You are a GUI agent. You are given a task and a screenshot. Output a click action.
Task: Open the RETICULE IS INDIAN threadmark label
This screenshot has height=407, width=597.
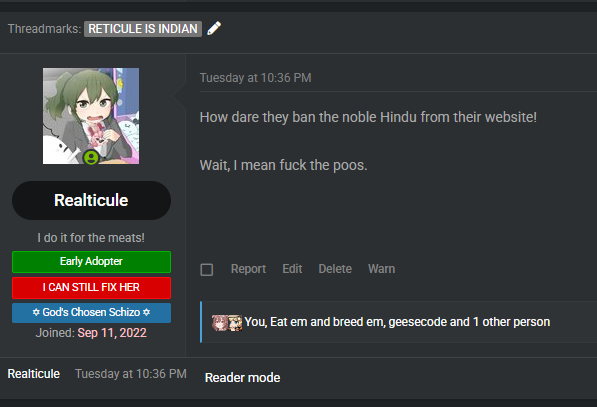point(143,29)
